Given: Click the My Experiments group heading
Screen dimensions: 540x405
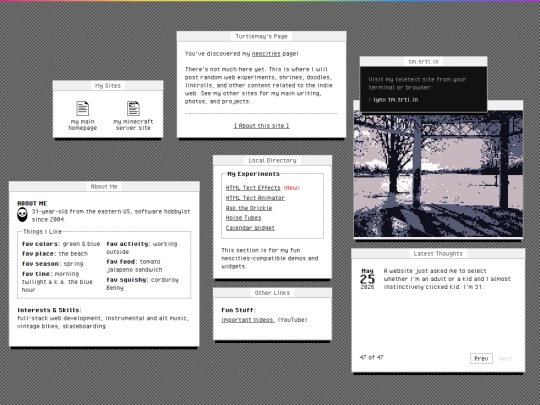Looking at the screenshot, I should (253, 174).
